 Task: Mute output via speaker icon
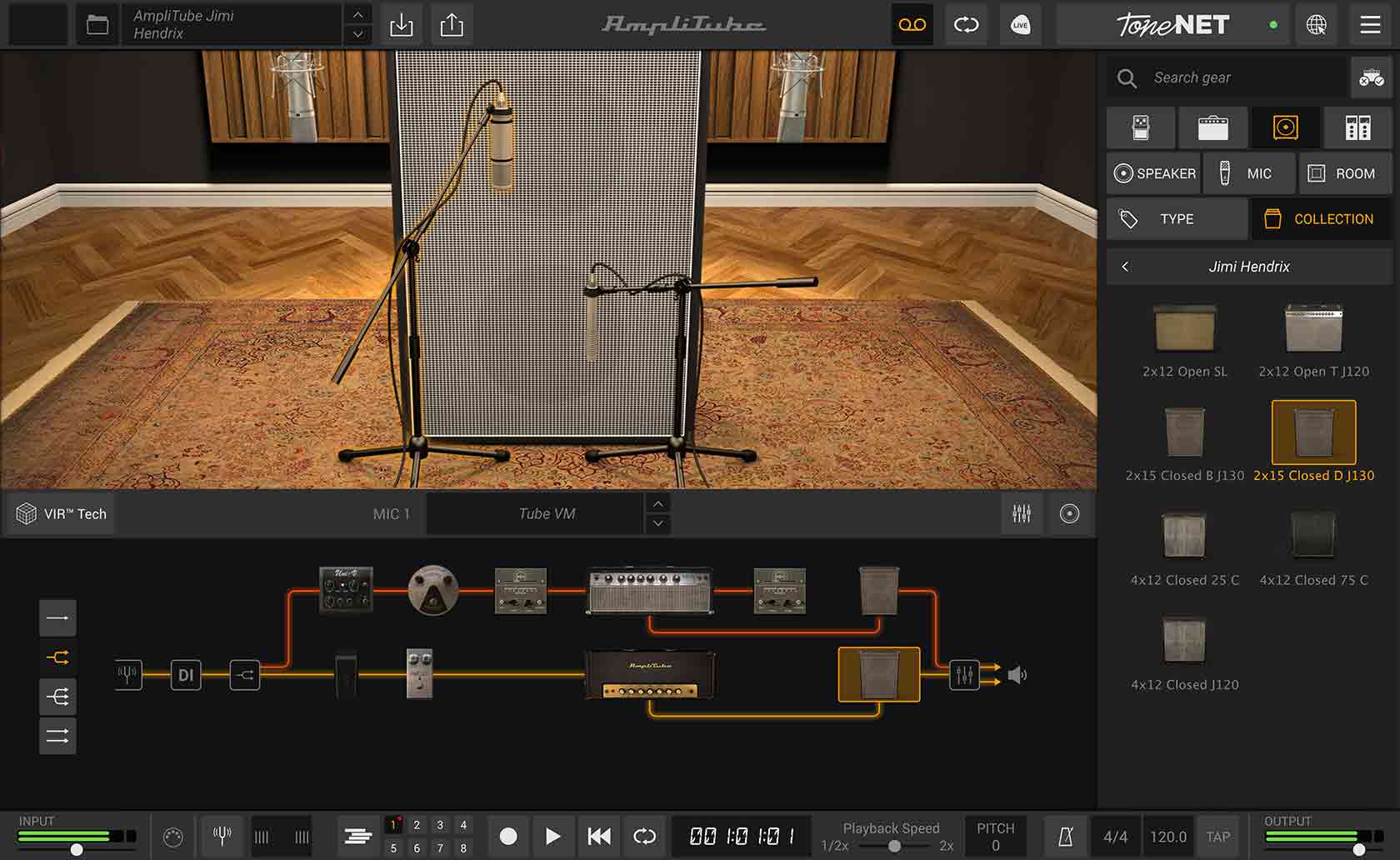(x=1017, y=674)
